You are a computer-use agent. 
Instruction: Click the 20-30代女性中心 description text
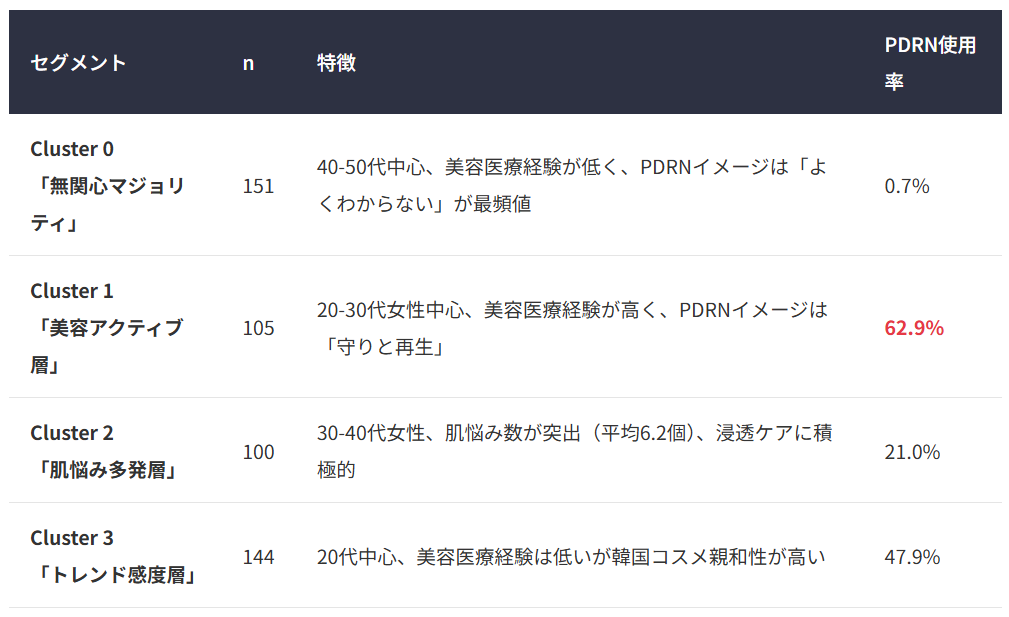coord(572,328)
